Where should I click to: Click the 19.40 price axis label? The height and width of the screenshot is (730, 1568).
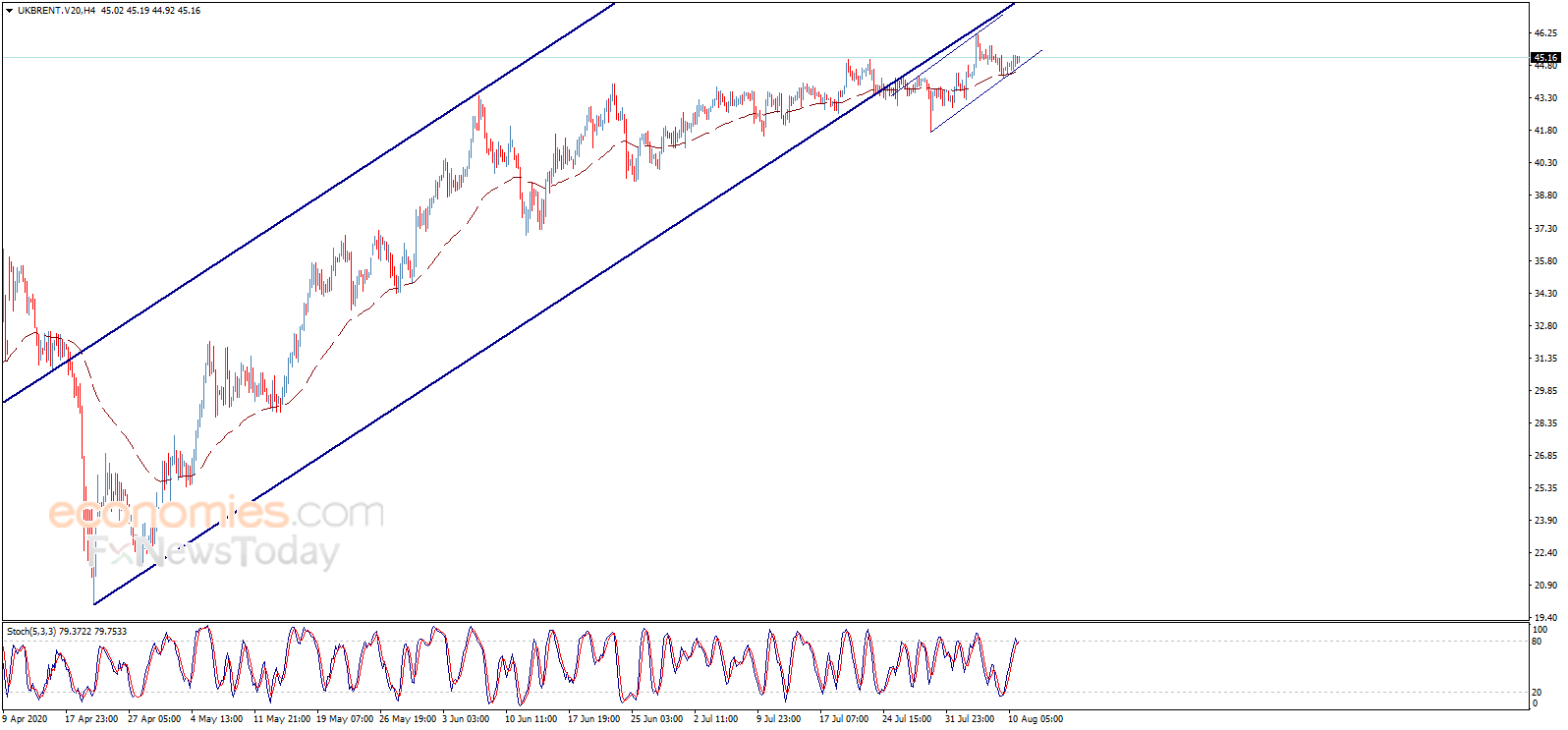tap(1545, 617)
